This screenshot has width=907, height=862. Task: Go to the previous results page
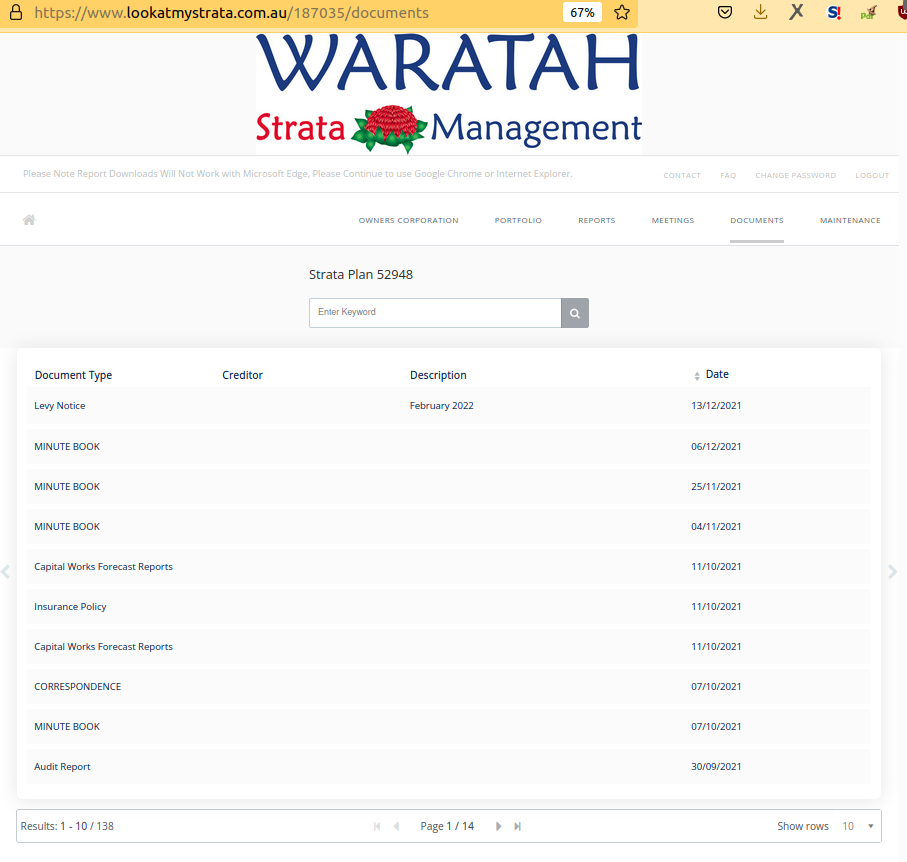(396, 826)
